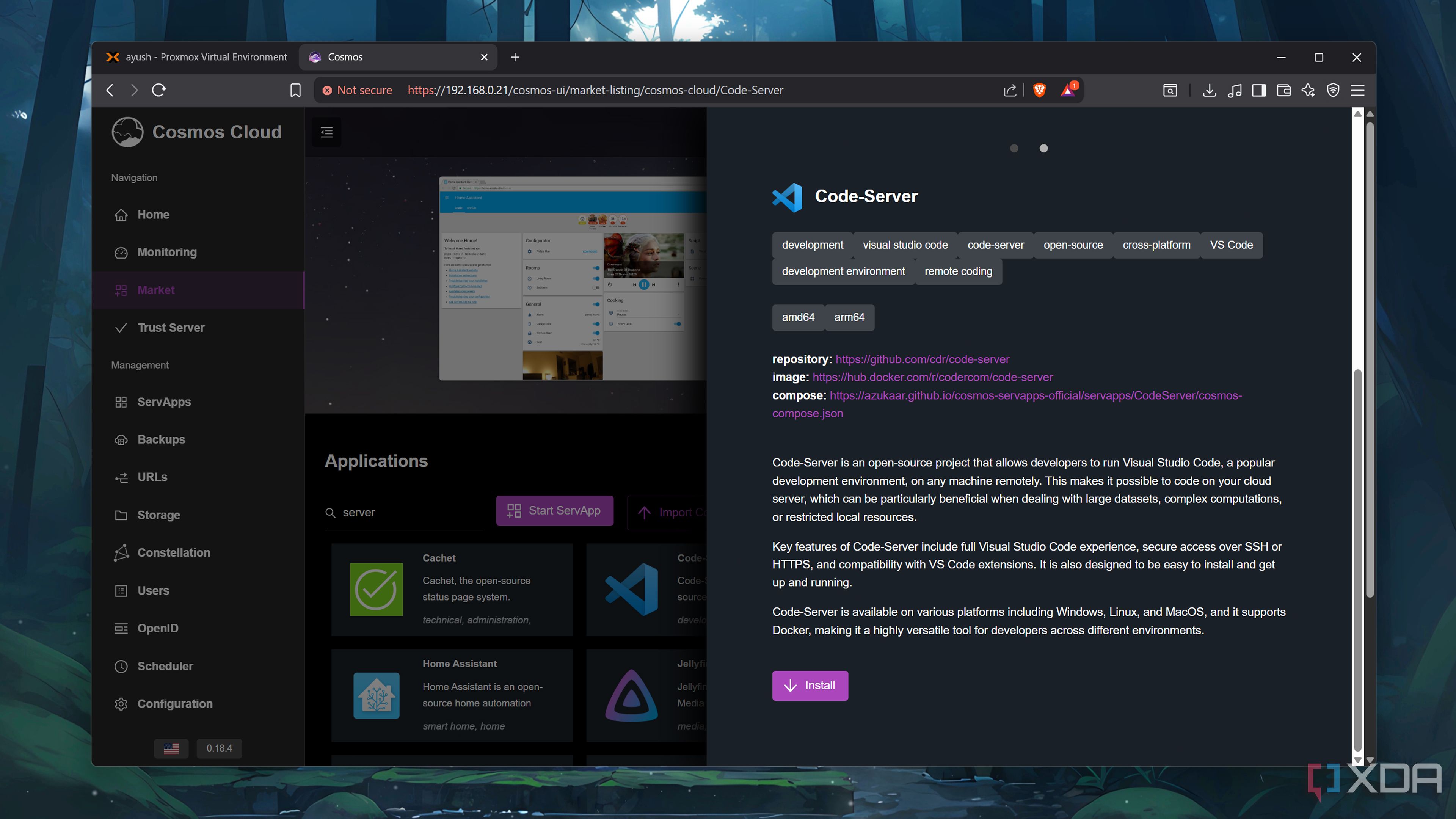Open the US flag language selector
The image size is (1456, 819).
[x=171, y=748]
